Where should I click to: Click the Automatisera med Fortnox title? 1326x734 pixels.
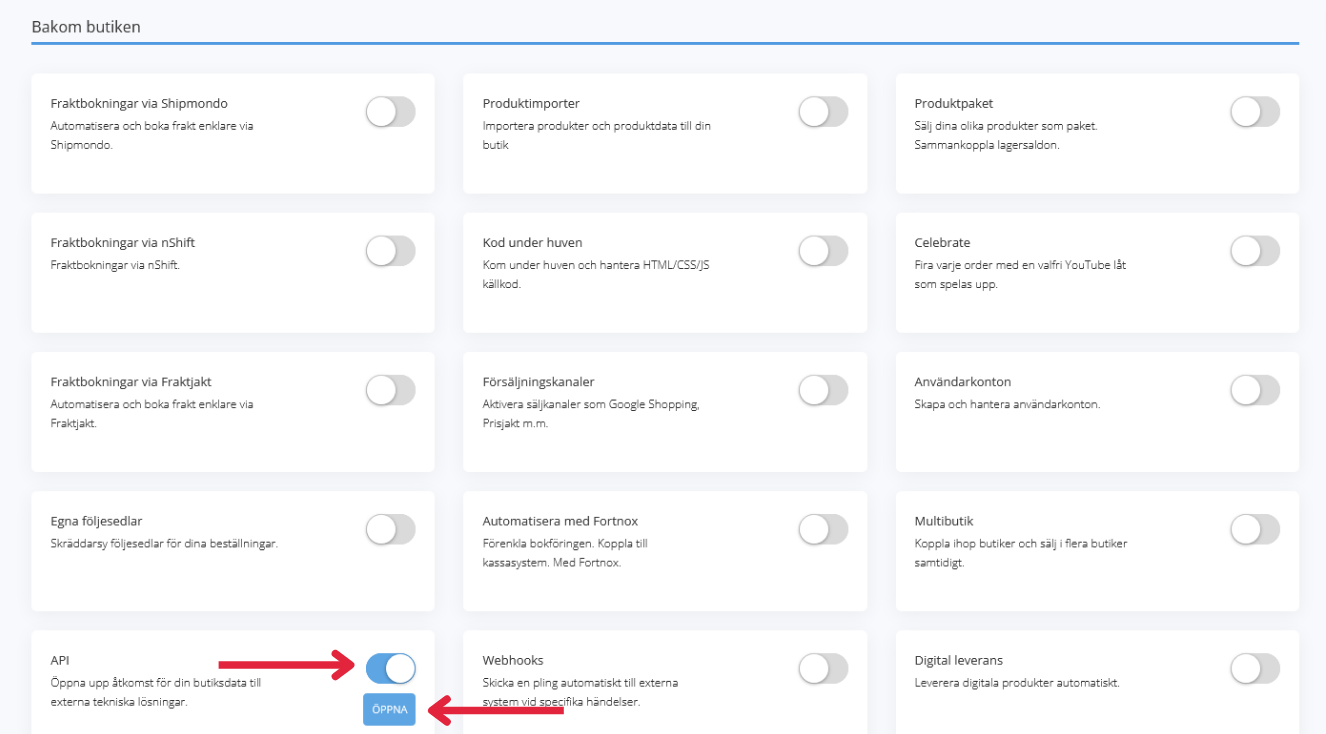[x=560, y=521]
